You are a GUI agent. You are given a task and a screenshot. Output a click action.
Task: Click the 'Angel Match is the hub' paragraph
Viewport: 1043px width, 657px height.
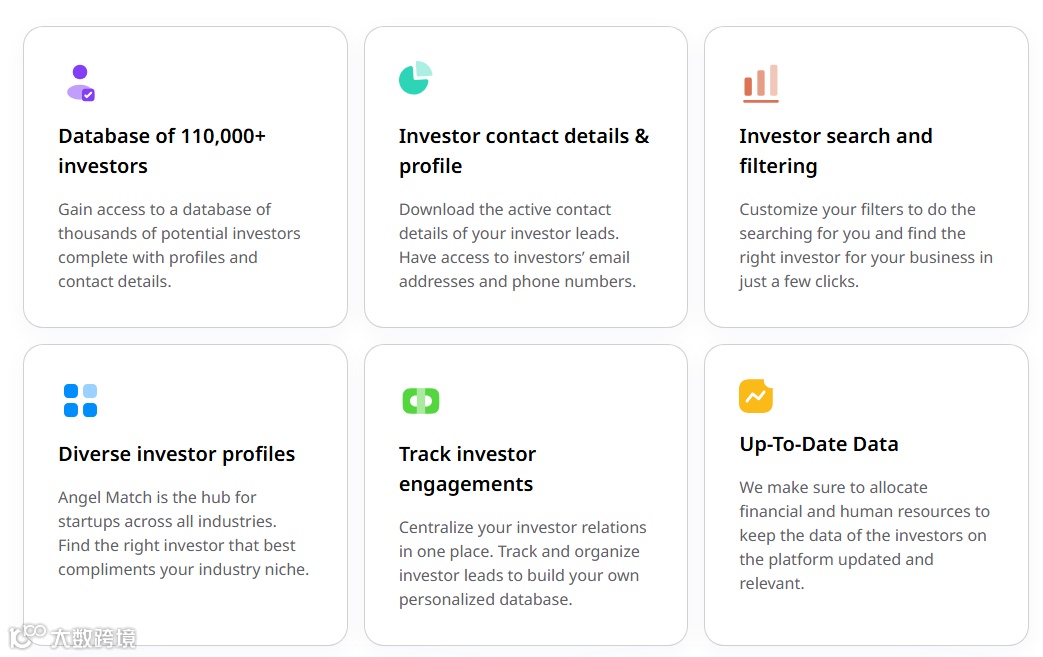coord(183,533)
